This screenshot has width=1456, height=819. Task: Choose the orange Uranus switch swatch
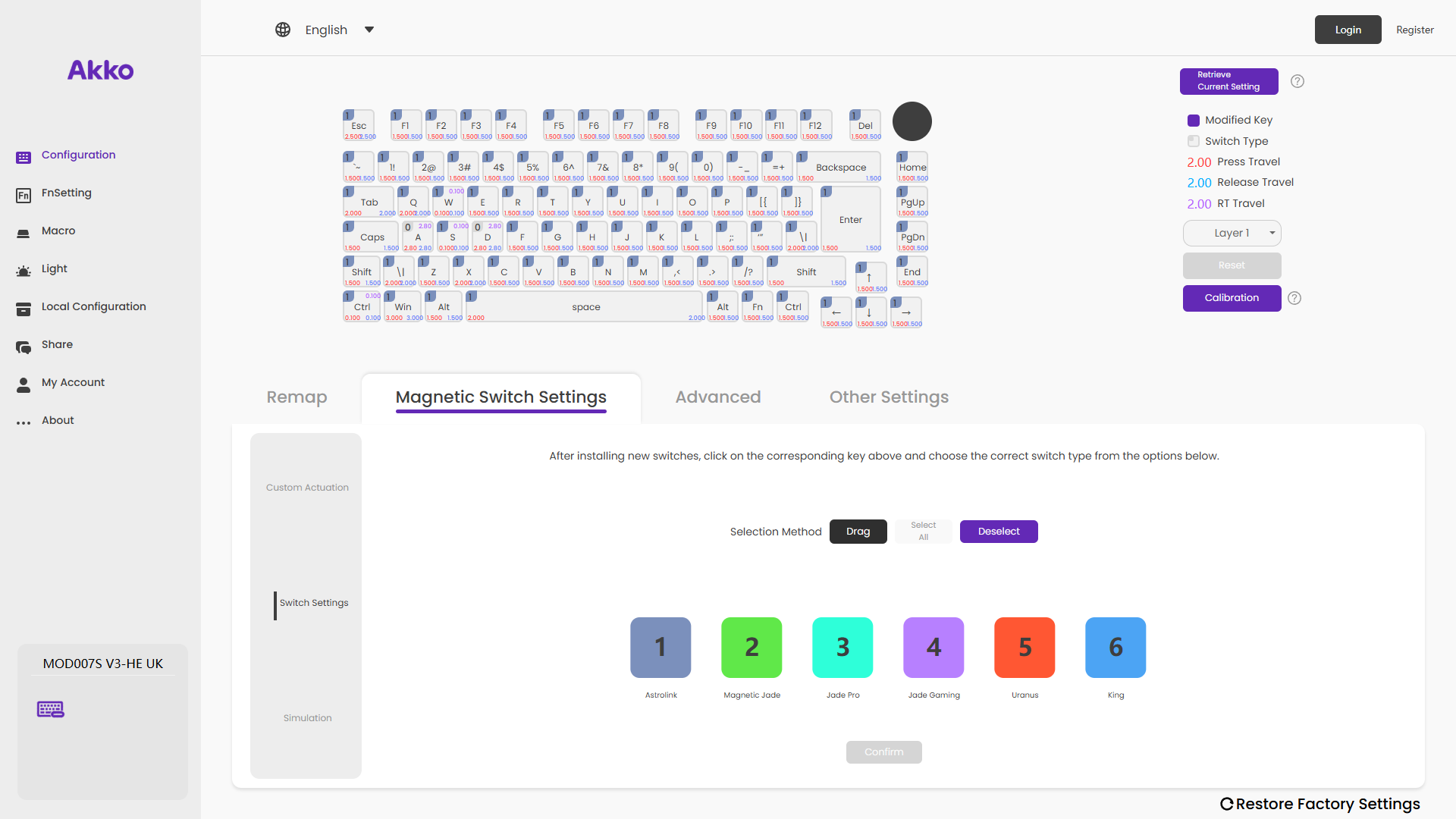(x=1025, y=647)
